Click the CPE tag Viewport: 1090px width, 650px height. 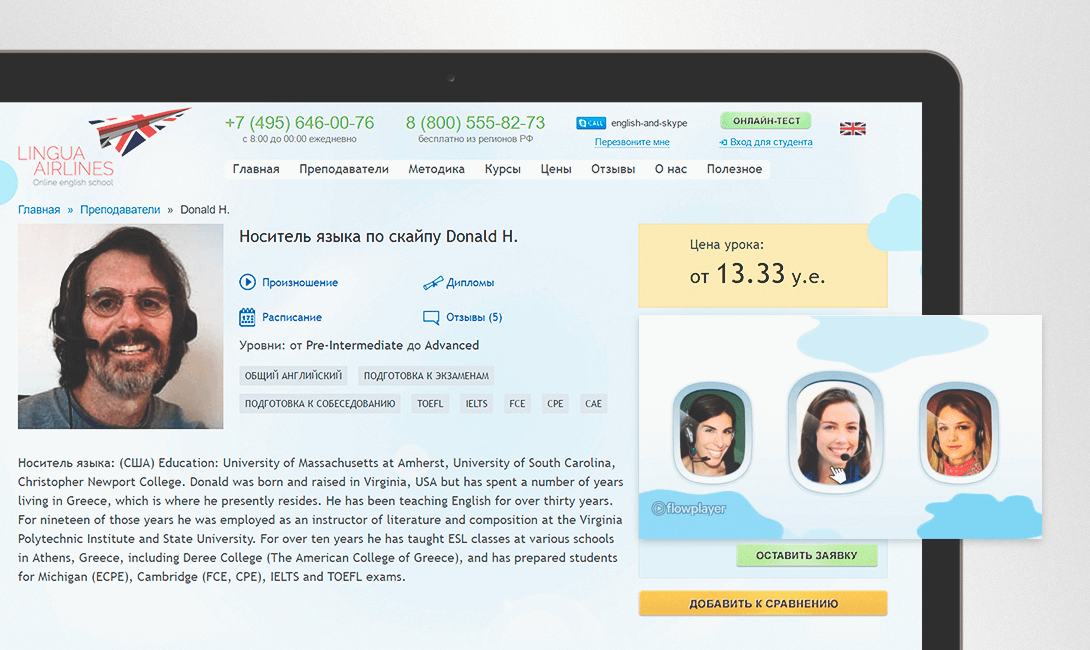[x=555, y=403]
